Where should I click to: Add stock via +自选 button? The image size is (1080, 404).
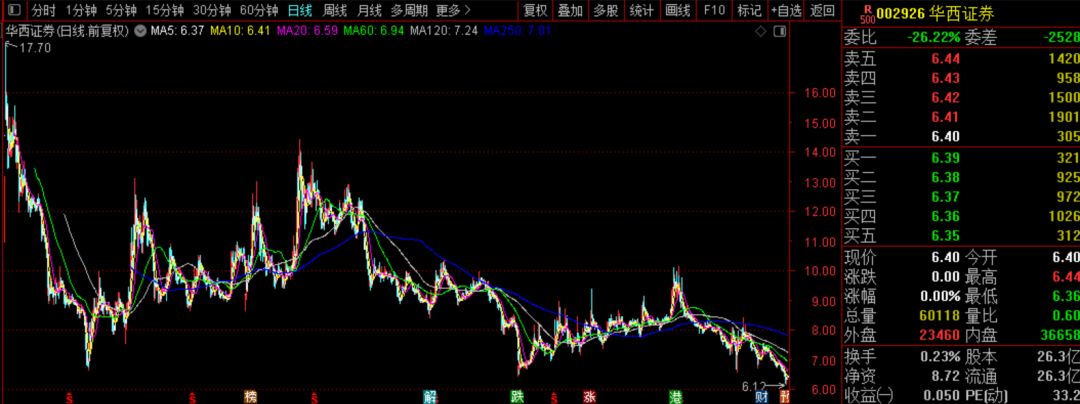pyautogui.click(x=786, y=10)
